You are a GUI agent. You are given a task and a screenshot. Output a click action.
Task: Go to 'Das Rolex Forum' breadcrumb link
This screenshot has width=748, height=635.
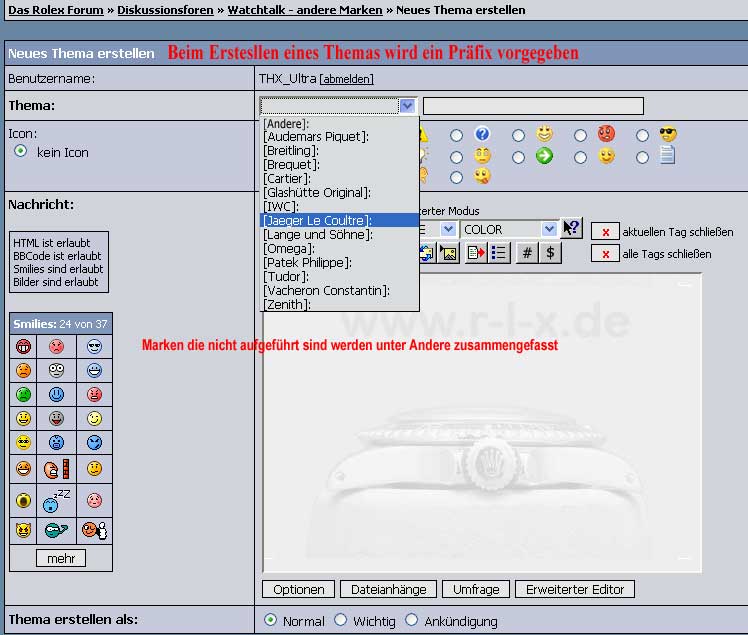[x=56, y=10]
